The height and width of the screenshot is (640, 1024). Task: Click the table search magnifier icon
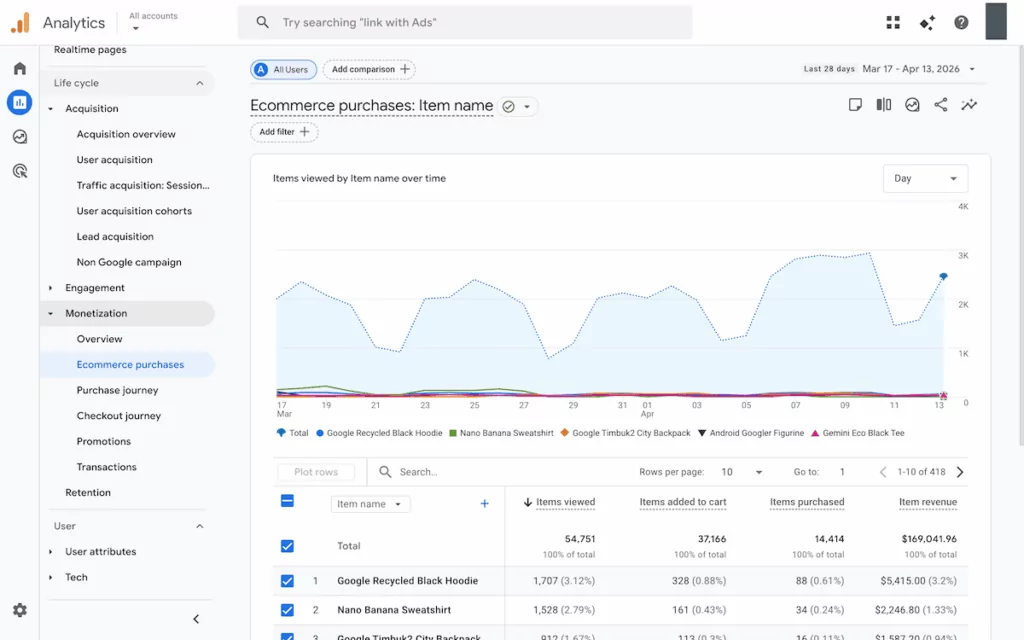(x=385, y=472)
